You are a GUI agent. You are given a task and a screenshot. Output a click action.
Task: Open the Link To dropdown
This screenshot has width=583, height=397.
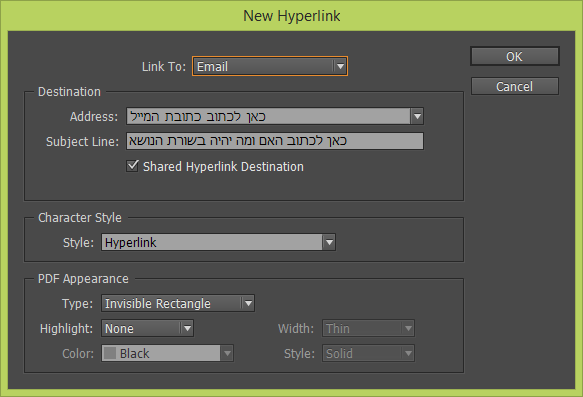click(270, 66)
